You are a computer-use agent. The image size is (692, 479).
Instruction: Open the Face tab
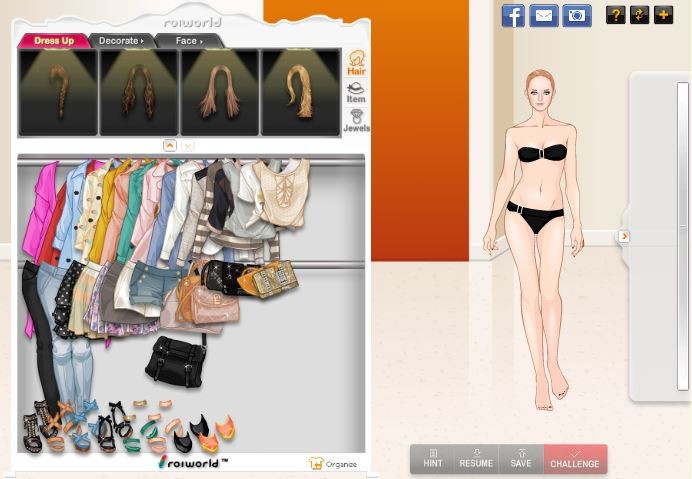(188, 41)
